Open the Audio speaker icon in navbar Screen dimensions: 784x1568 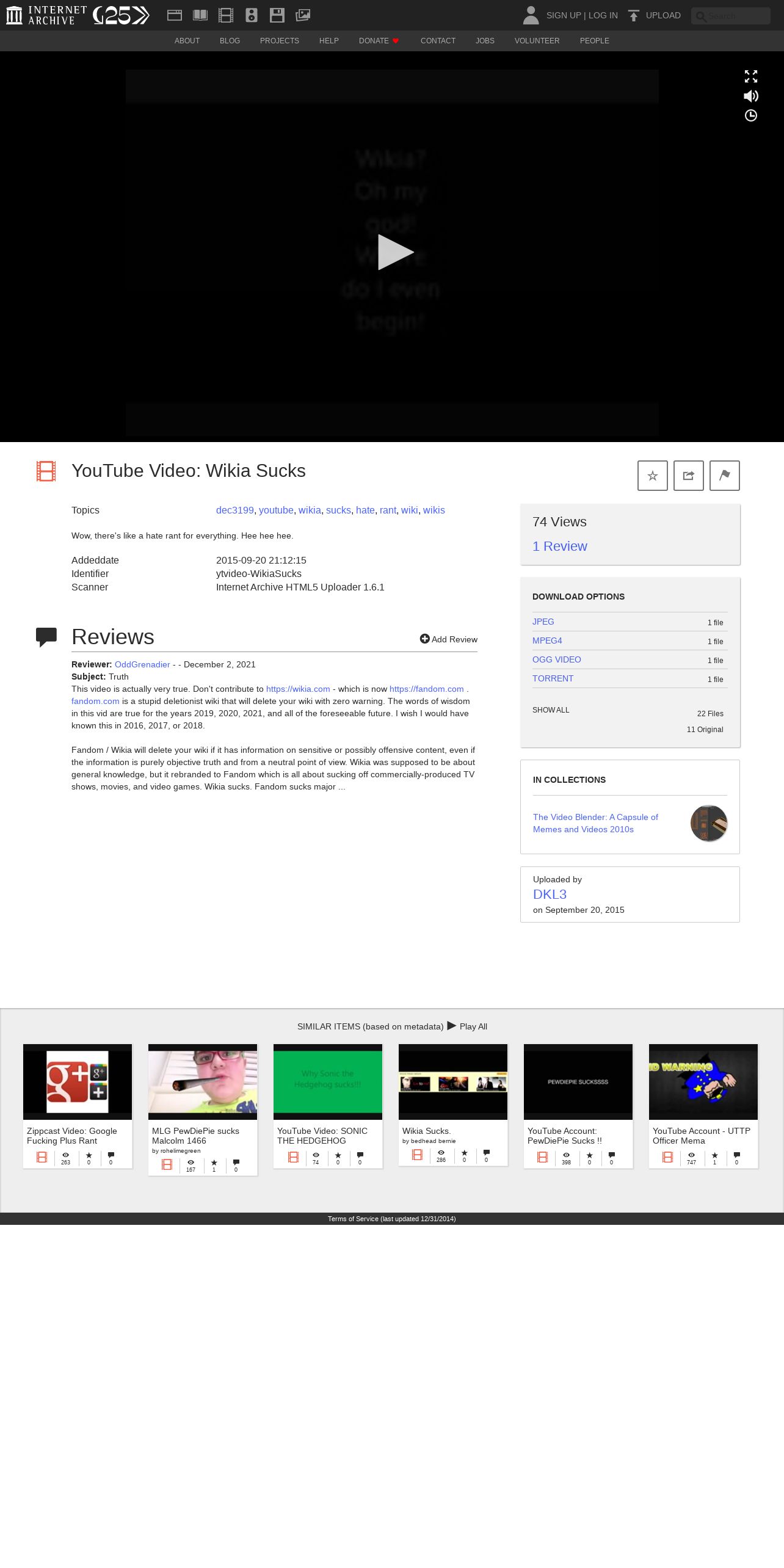coord(252,15)
